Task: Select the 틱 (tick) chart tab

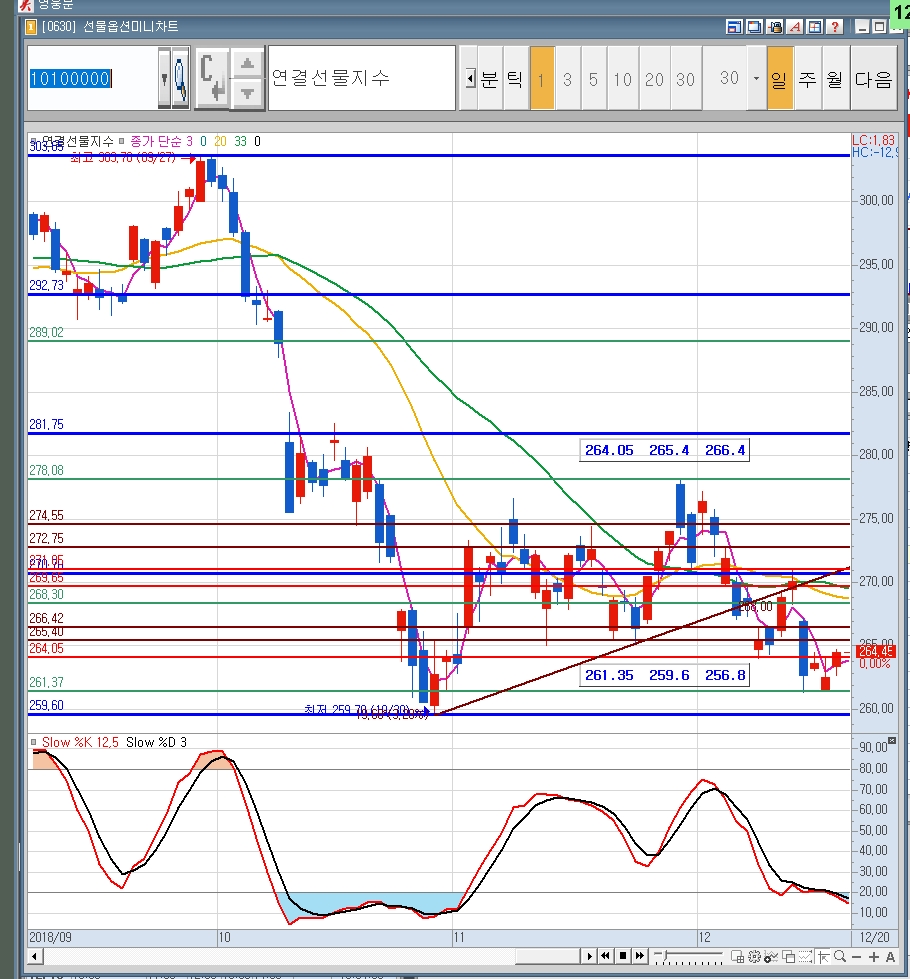Action: coord(514,78)
